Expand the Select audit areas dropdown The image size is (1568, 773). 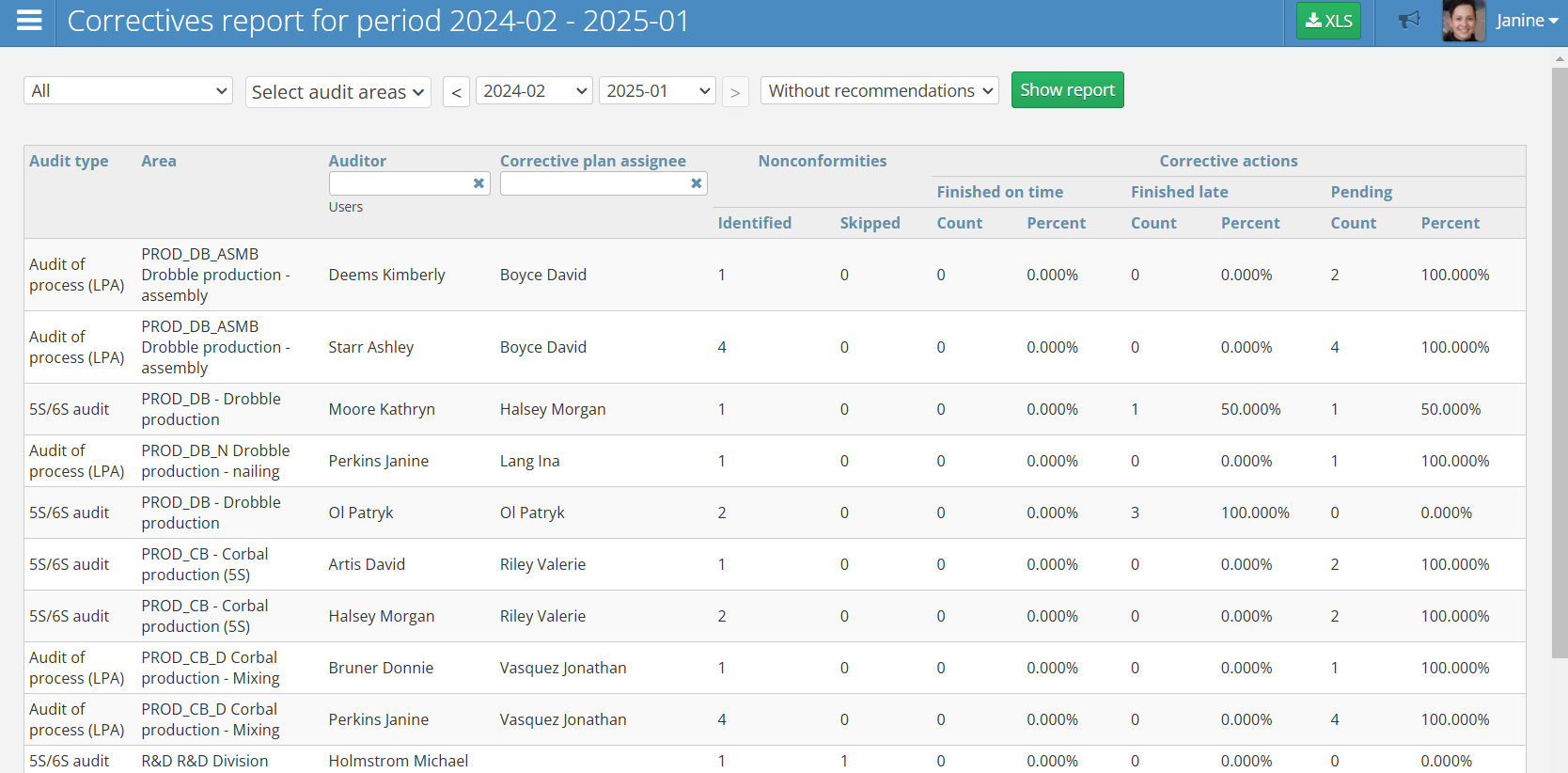(337, 92)
